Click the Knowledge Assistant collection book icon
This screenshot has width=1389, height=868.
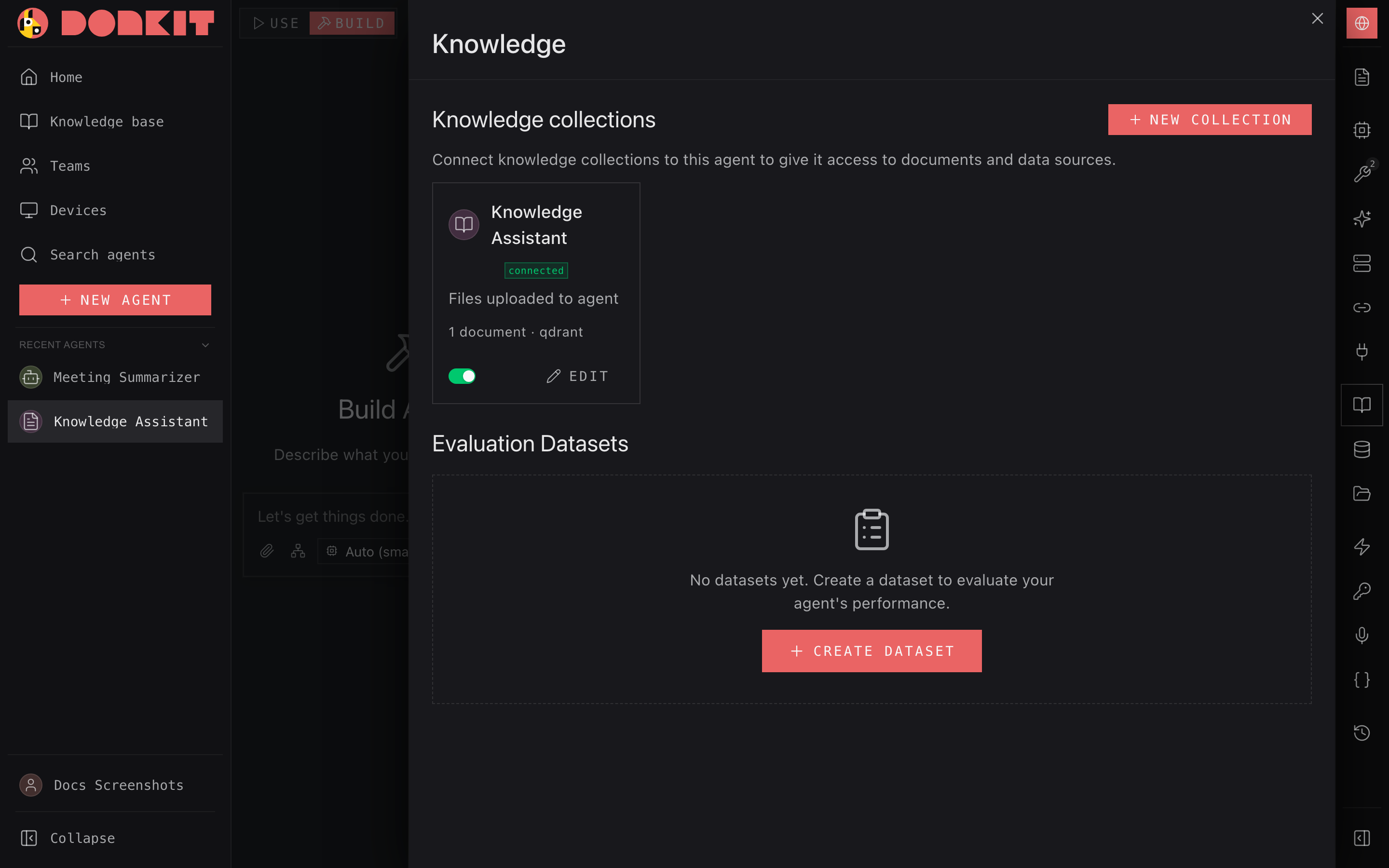pos(464,224)
